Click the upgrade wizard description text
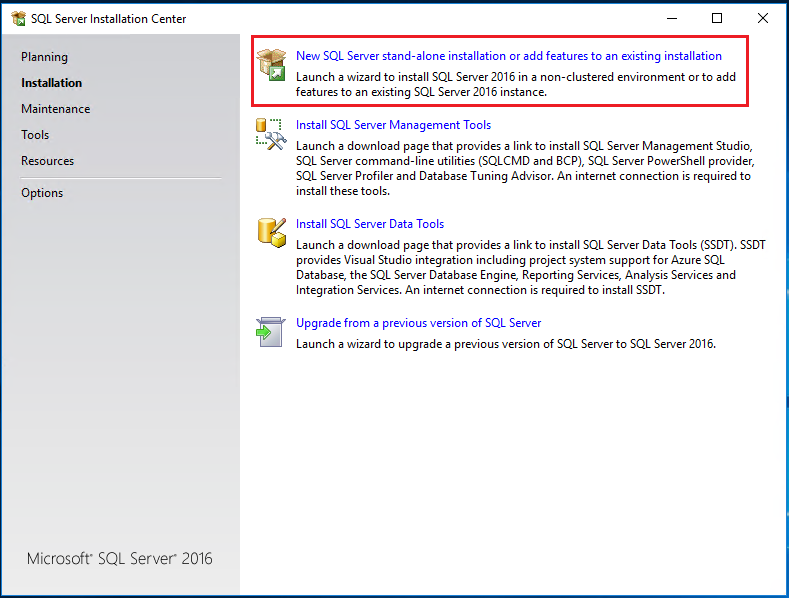The height and width of the screenshot is (598, 789). point(506,344)
